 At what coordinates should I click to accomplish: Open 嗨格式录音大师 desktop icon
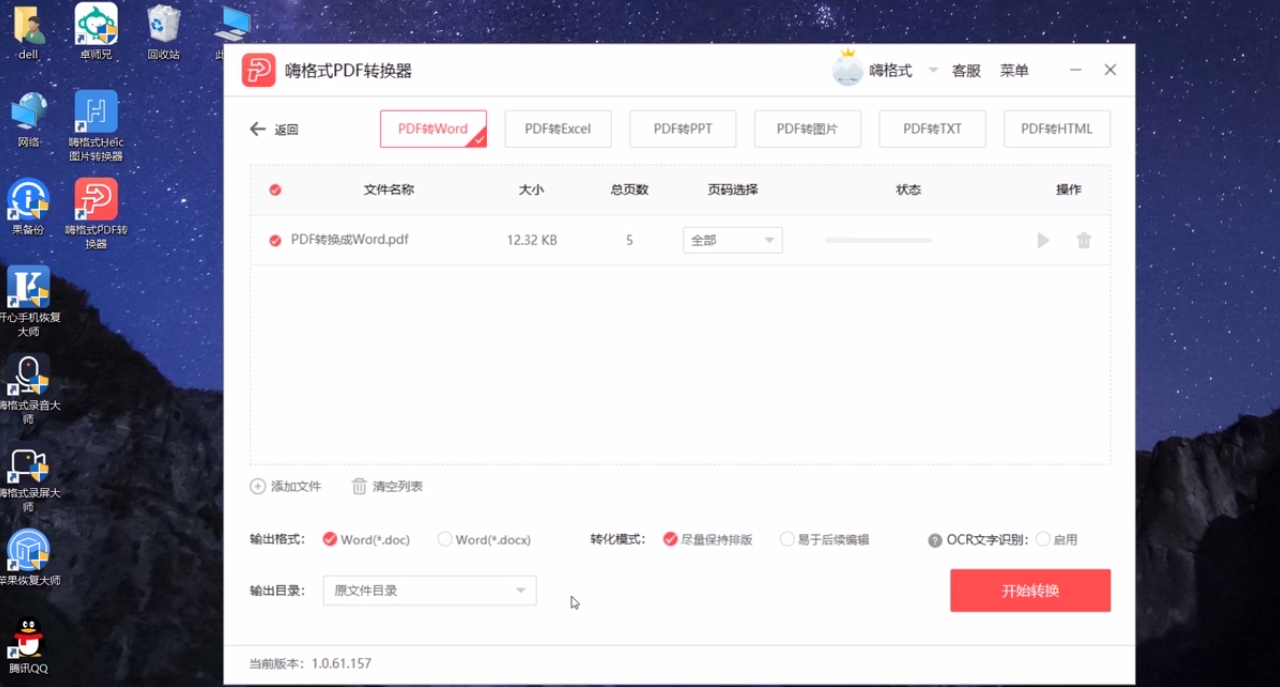pyautogui.click(x=28, y=390)
